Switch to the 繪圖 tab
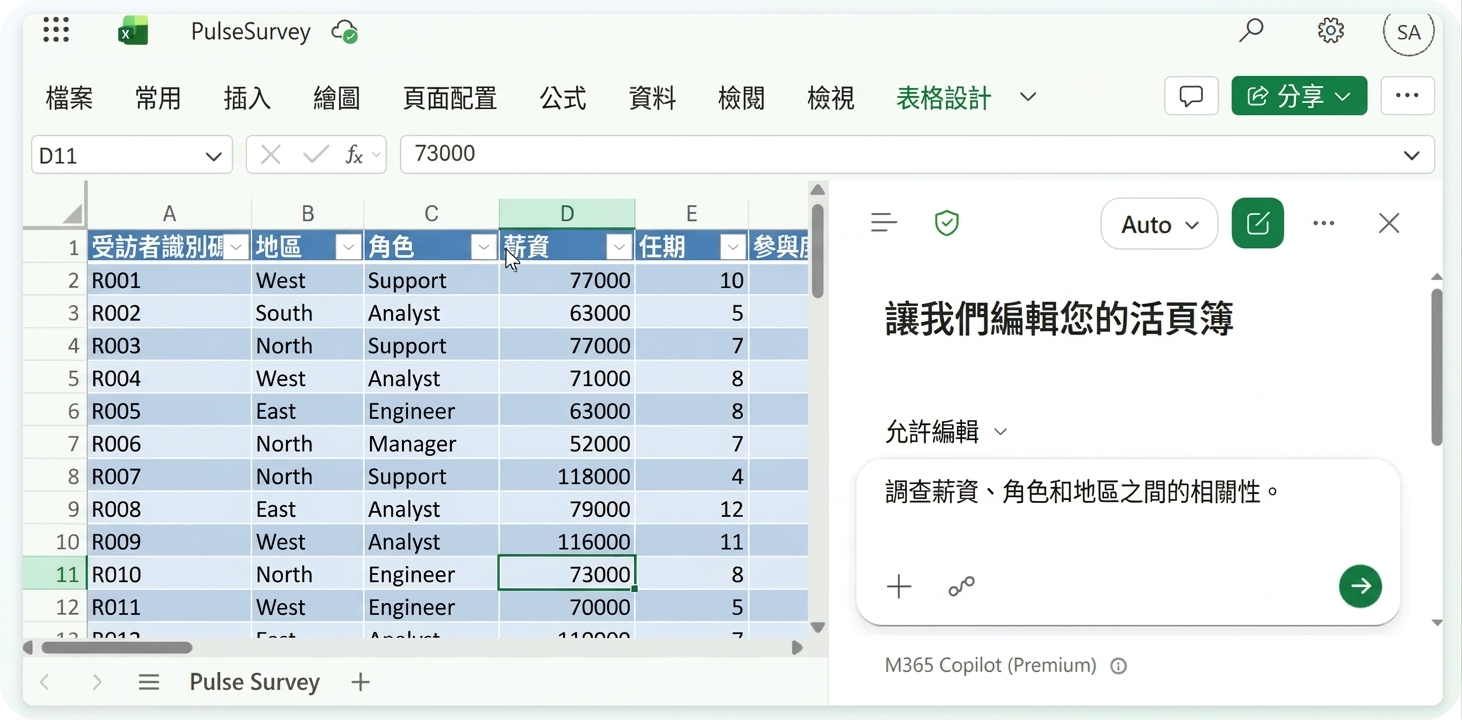The width and height of the screenshot is (1462, 720). [x=337, y=98]
